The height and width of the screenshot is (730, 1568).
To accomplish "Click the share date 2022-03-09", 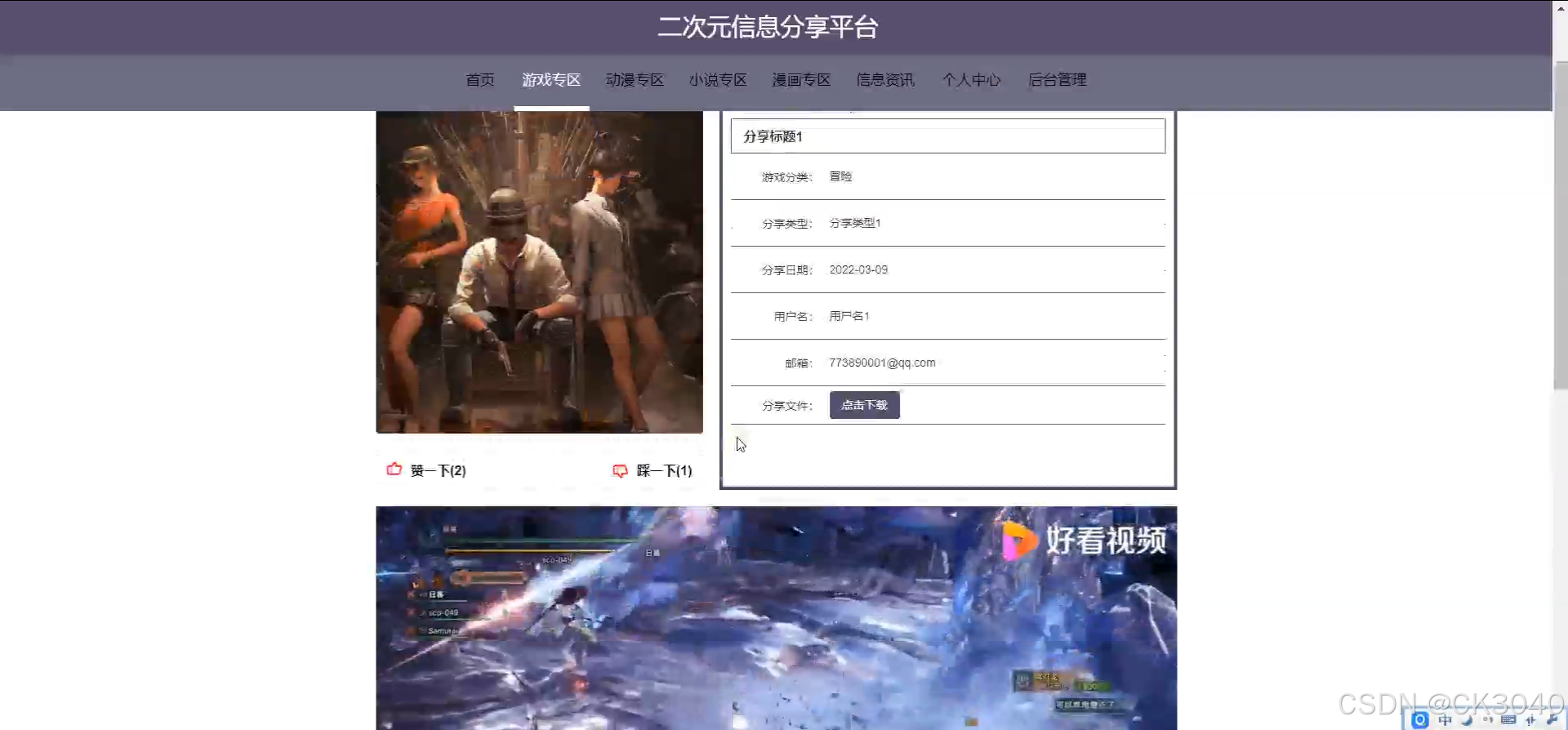I will pyautogui.click(x=858, y=269).
